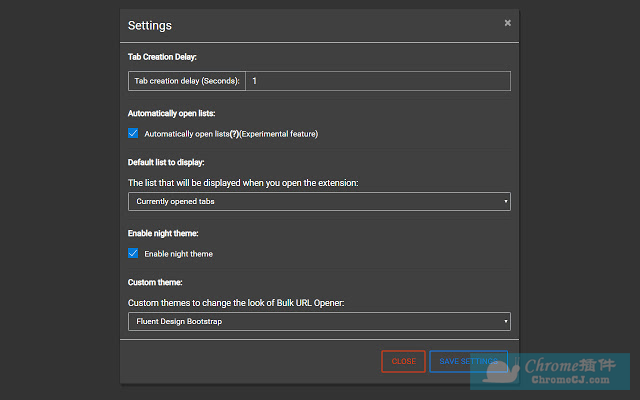
Task: Disable the Enable night theme checkbox
Action: pyautogui.click(x=133, y=253)
